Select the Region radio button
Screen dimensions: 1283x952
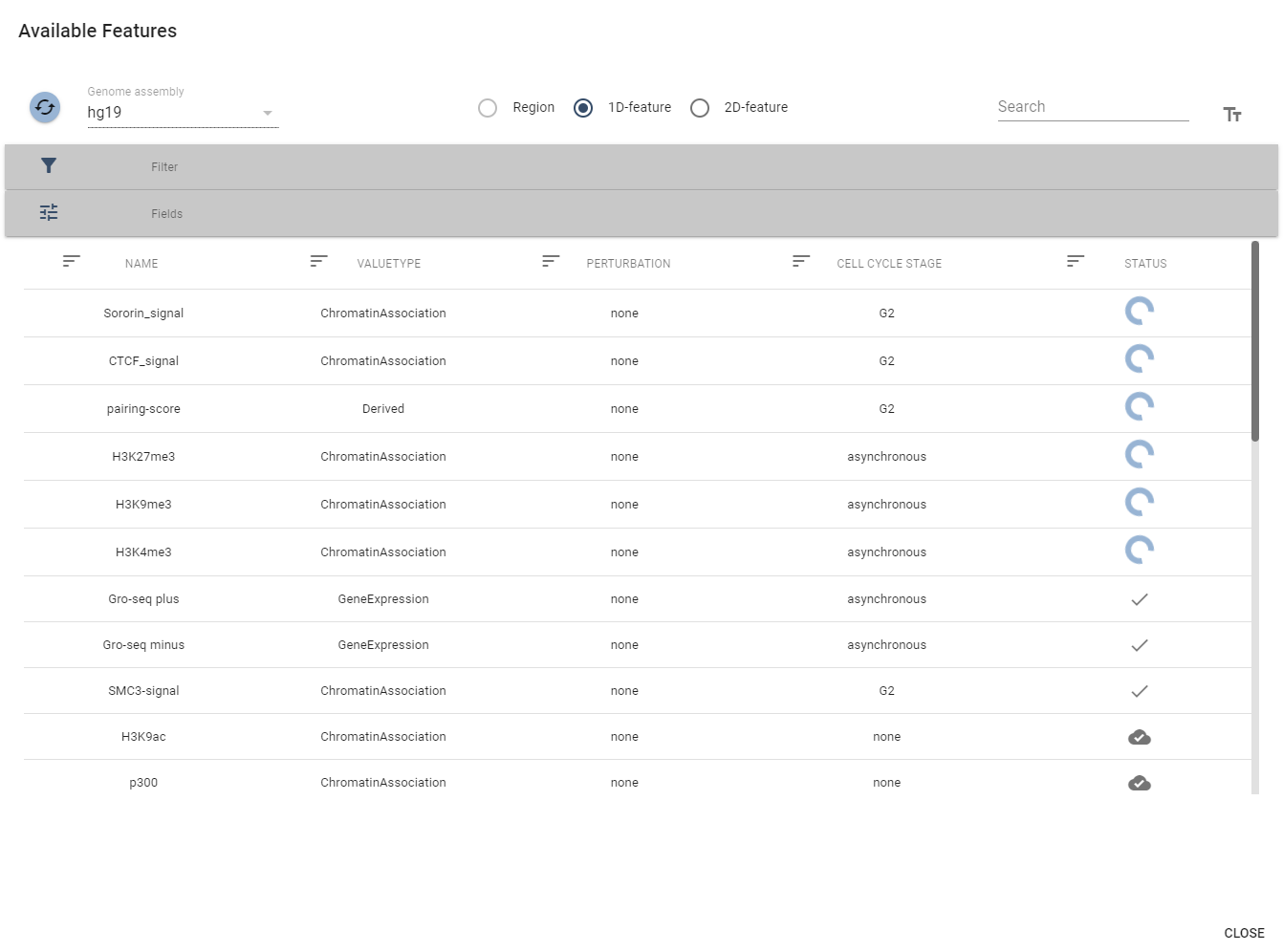488,108
